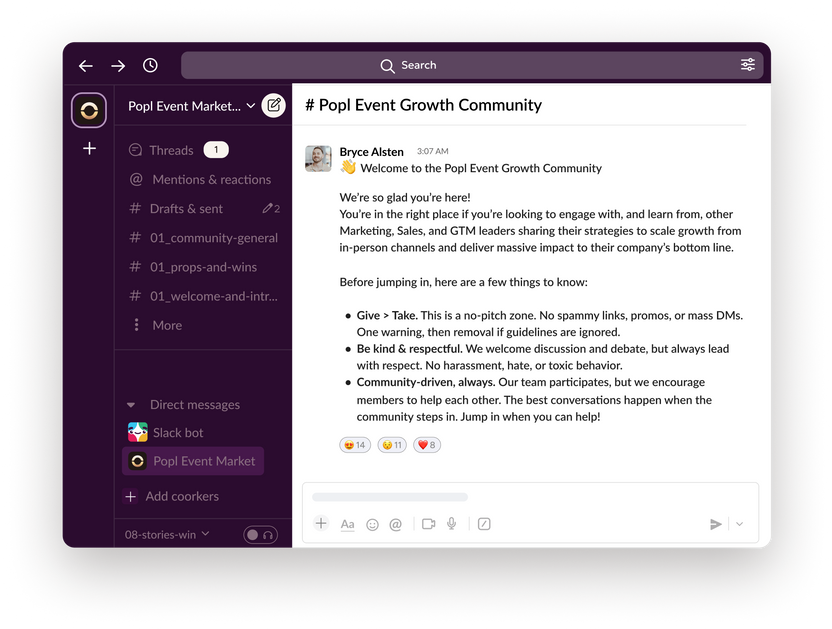Open Bryce Alsten's name link

click(x=371, y=152)
